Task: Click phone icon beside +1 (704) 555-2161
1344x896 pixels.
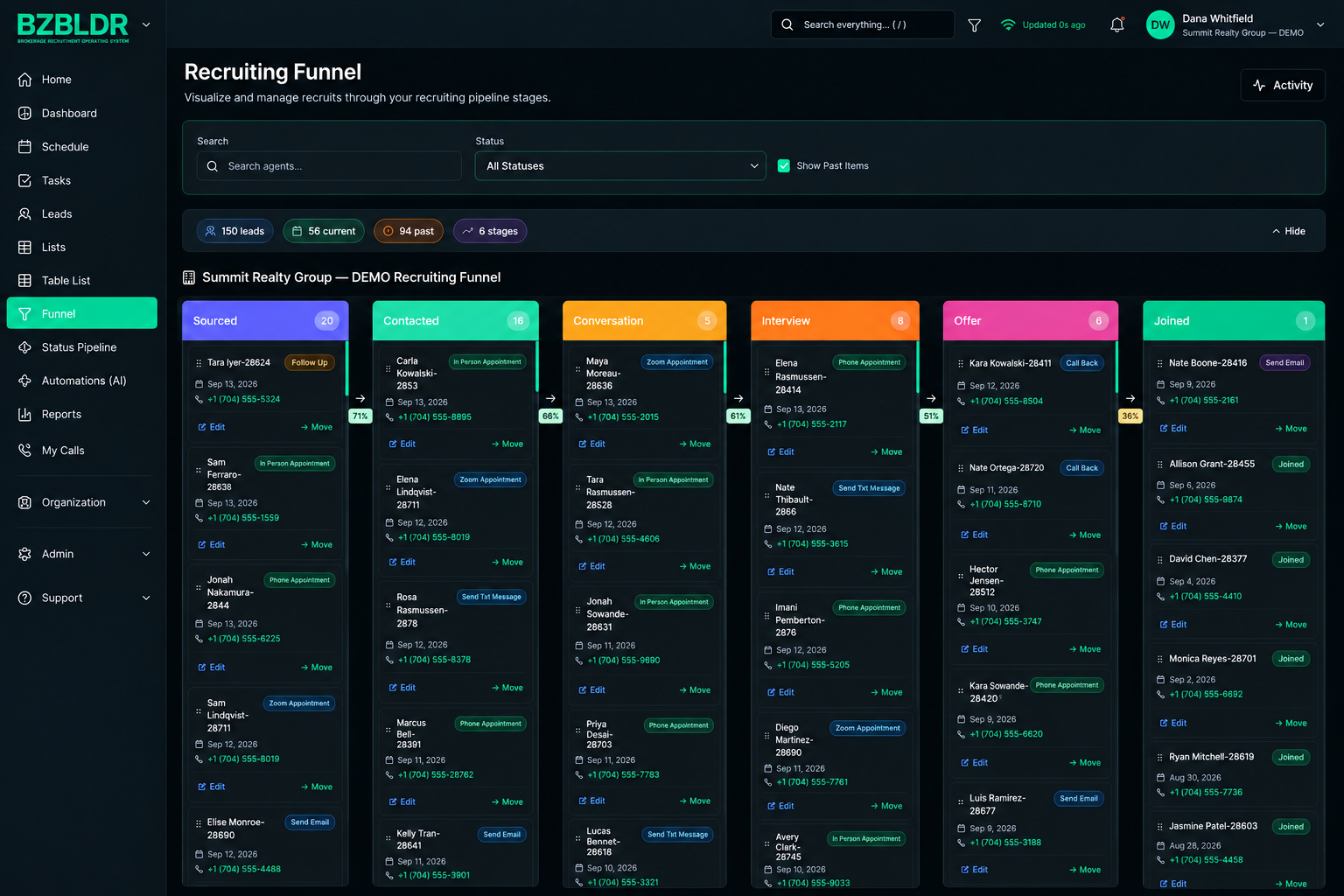Action: 1161,401
